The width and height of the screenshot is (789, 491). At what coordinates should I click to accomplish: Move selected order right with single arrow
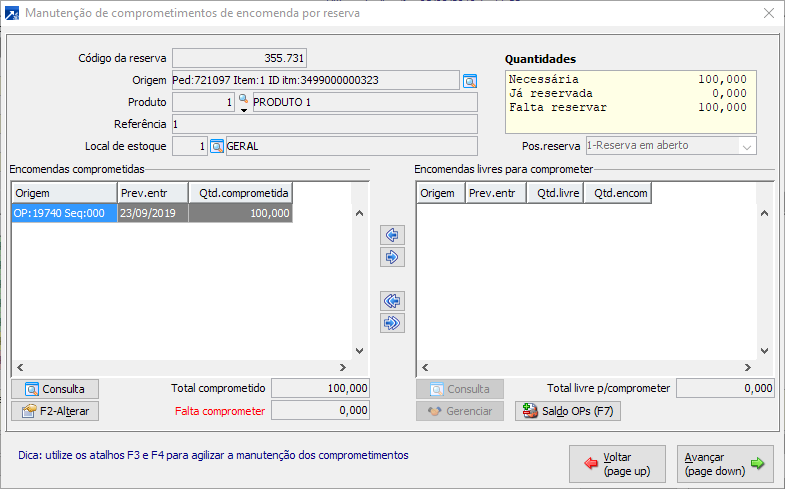392,257
